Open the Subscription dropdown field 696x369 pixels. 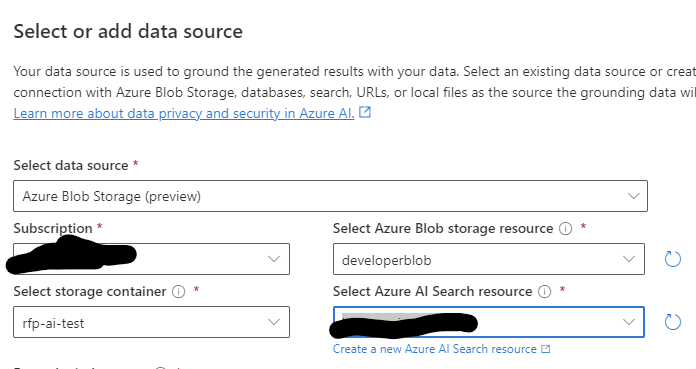(151, 258)
